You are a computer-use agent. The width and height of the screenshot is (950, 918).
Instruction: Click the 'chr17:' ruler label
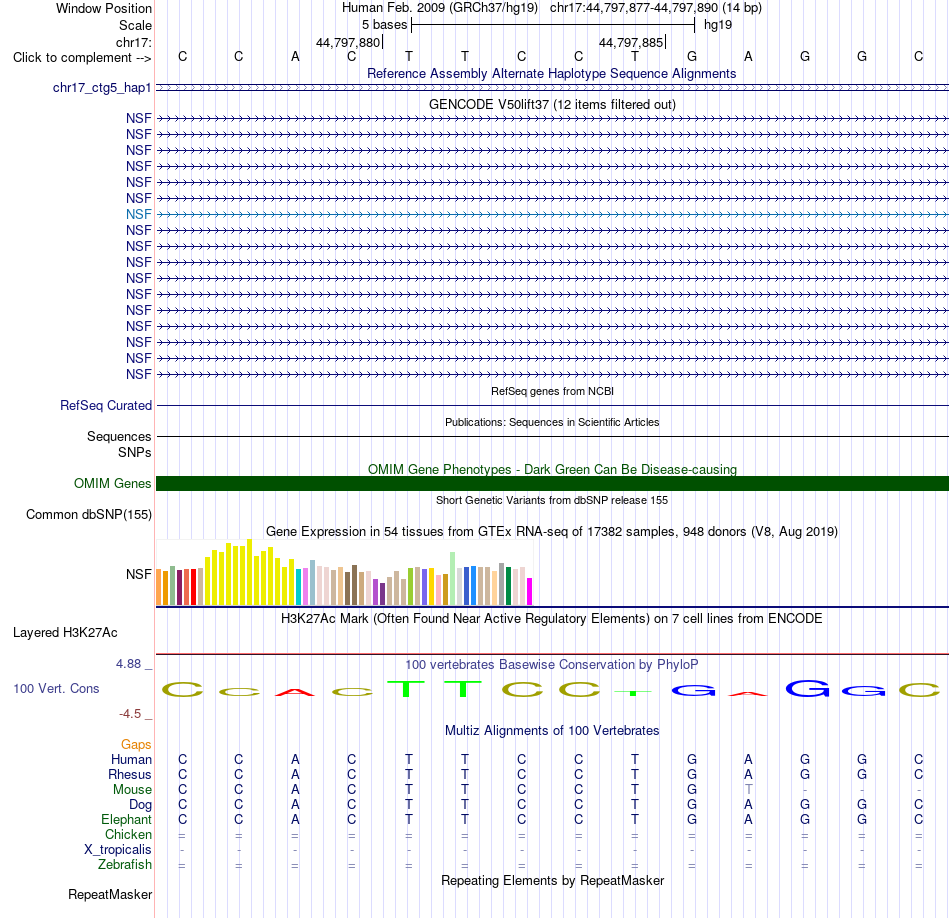pyautogui.click(x=133, y=42)
